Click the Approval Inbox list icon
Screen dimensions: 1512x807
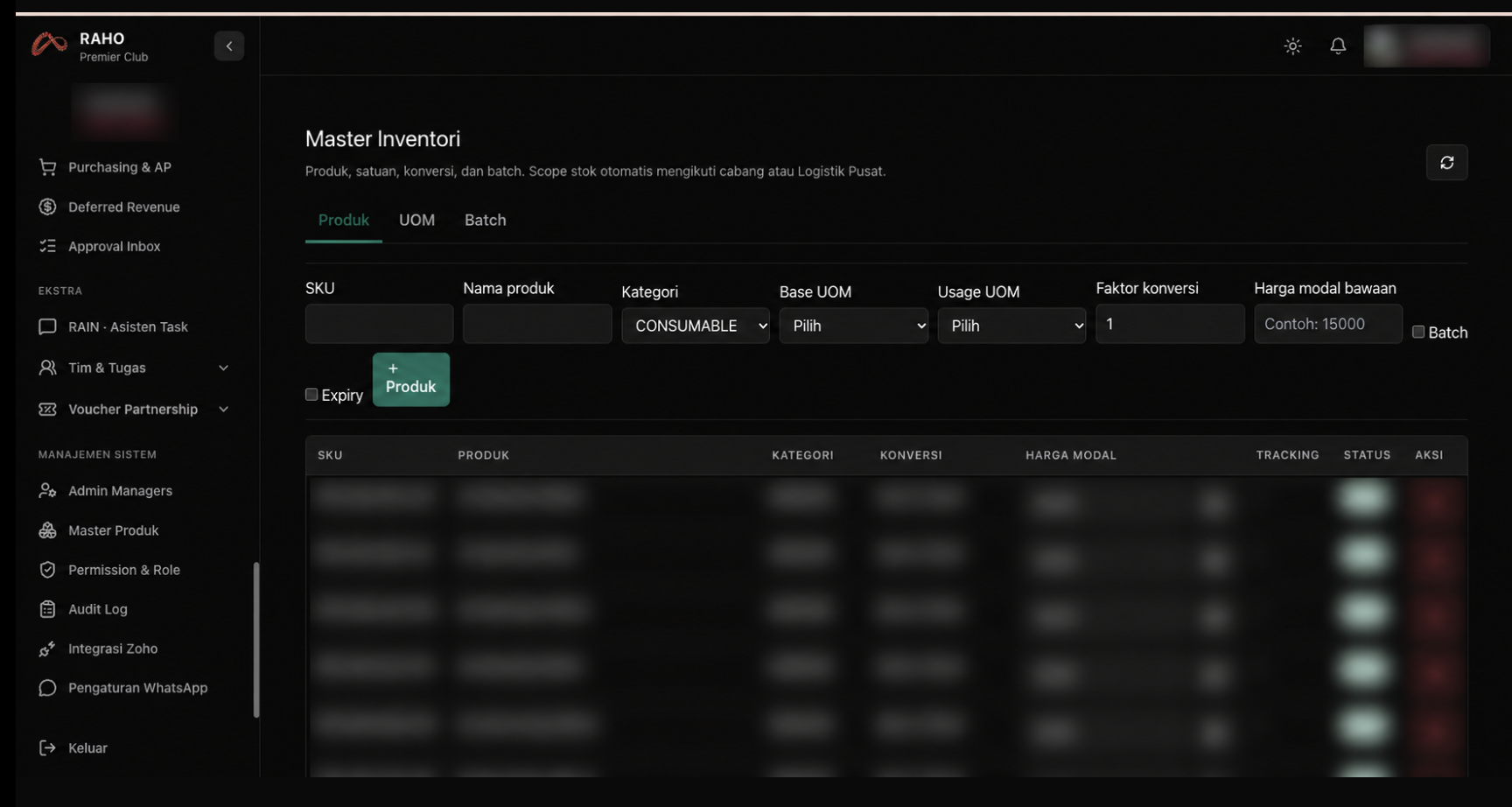[48, 247]
